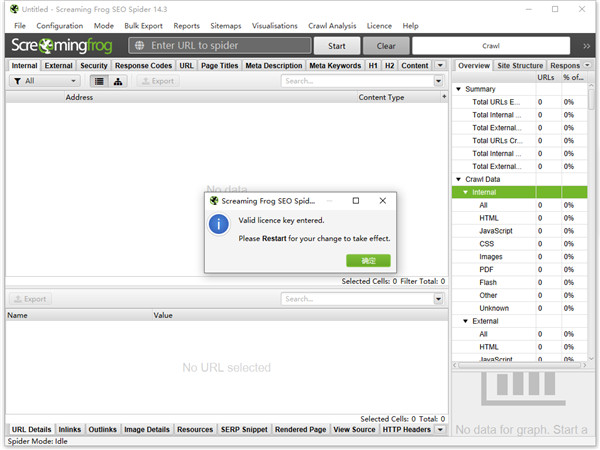
Task: Open the SERP Snippet tab
Action: (x=243, y=429)
